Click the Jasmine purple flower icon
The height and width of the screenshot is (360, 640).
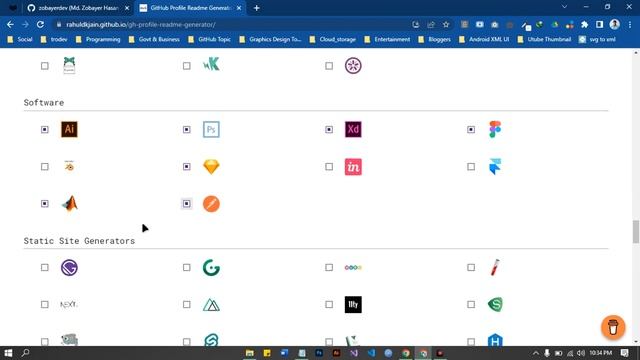tap(353, 66)
